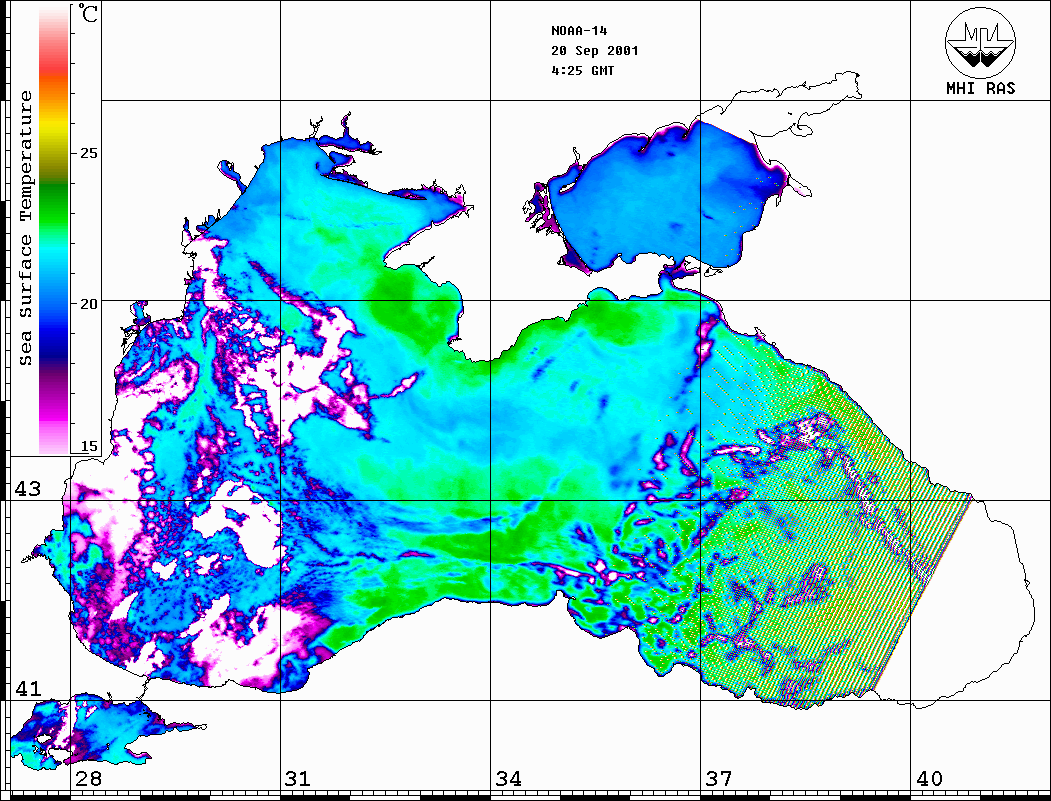The width and height of the screenshot is (1051, 801).
Task: Click the longitude 34 label
Action: pyautogui.click(x=507, y=779)
